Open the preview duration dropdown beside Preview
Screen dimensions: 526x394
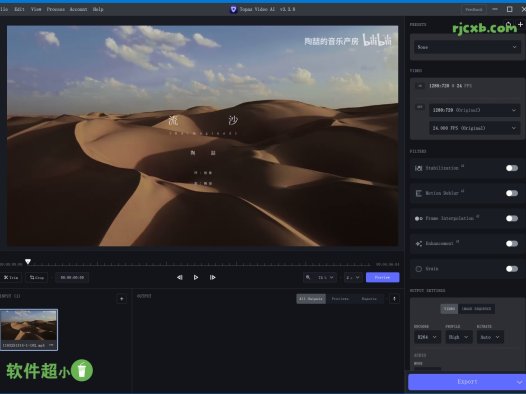(x=353, y=277)
